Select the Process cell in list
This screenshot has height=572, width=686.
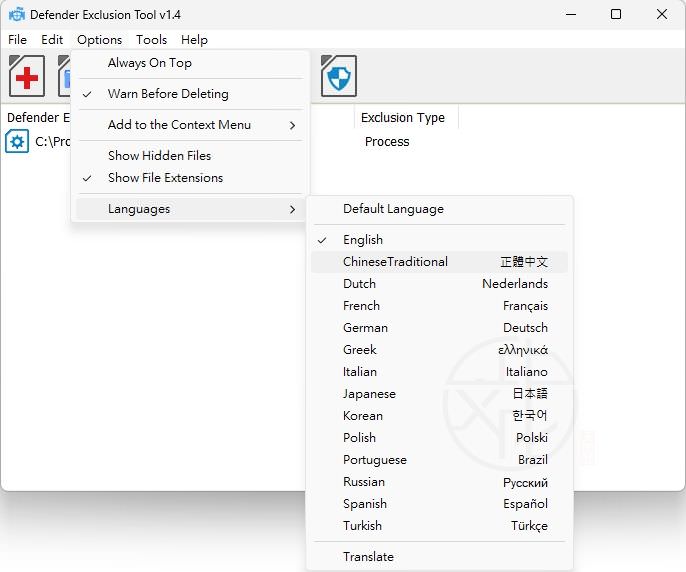387,141
